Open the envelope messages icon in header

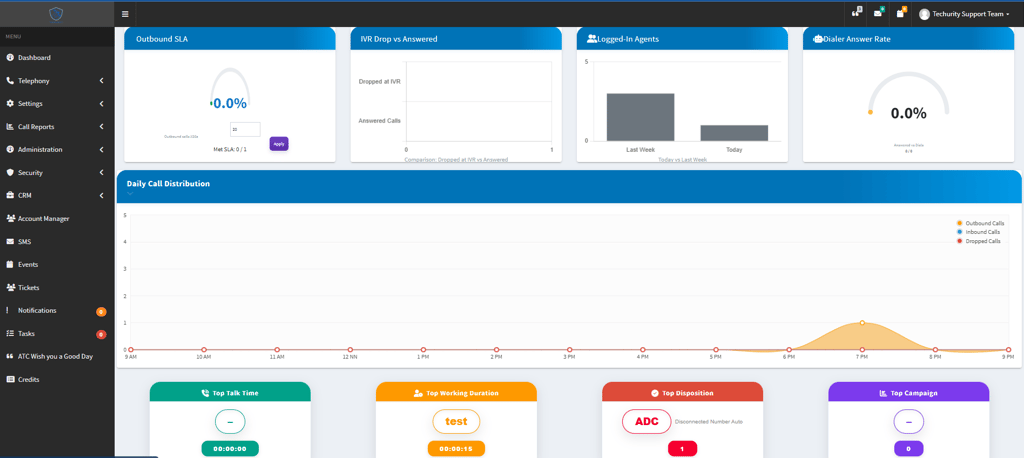(878, 13)
